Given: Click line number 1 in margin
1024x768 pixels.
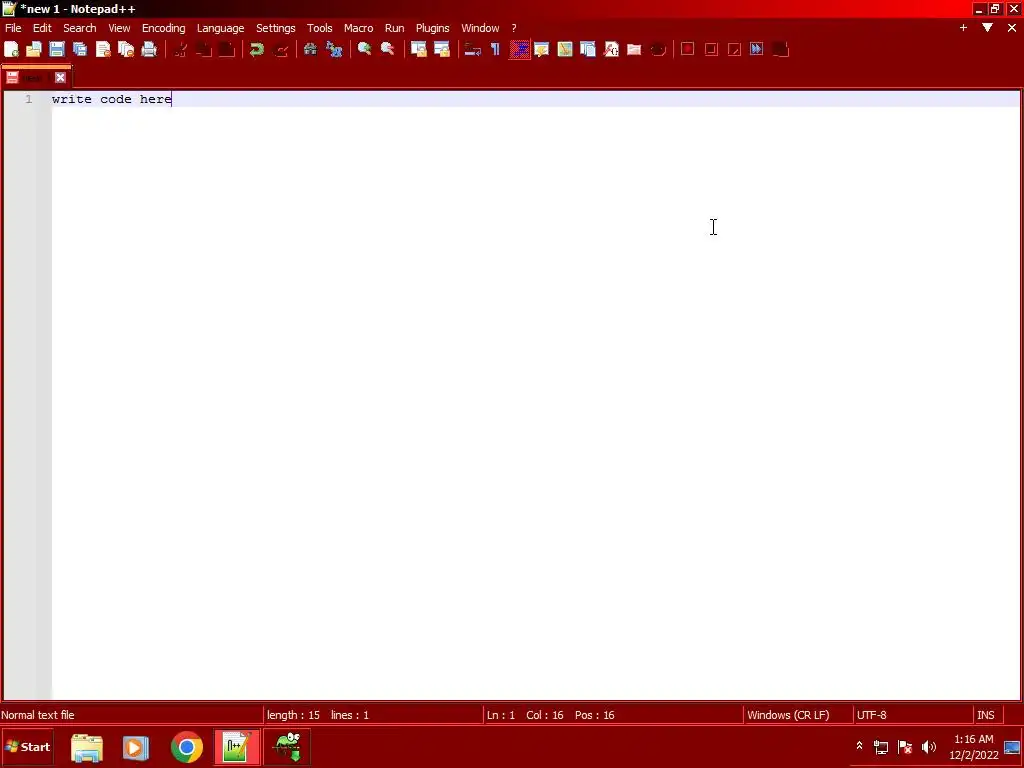Looking at the screenshot, I should click(28, 99).
